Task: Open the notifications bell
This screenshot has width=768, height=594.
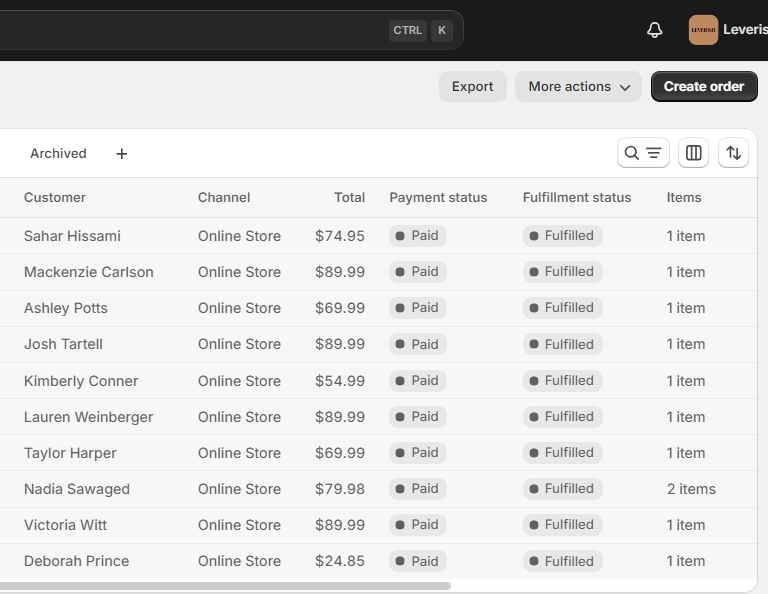Action: 655,30
